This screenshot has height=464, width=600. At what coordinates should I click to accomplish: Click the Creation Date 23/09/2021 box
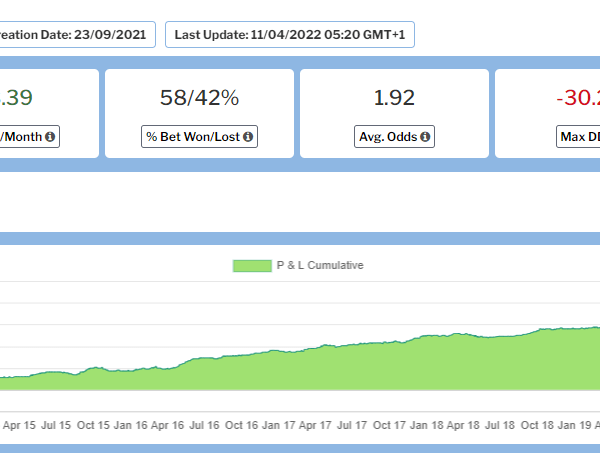[x=77, y=35]
